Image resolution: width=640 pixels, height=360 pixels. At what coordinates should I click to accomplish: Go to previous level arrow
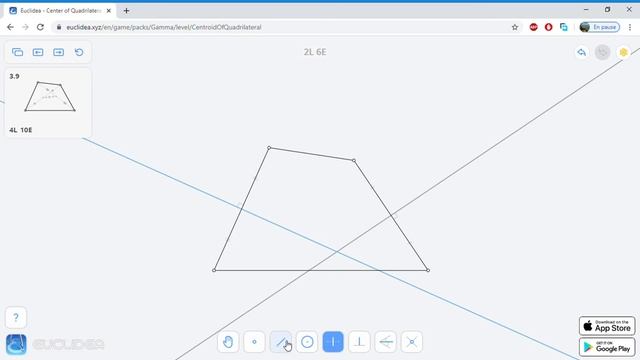tap(38, 52)
